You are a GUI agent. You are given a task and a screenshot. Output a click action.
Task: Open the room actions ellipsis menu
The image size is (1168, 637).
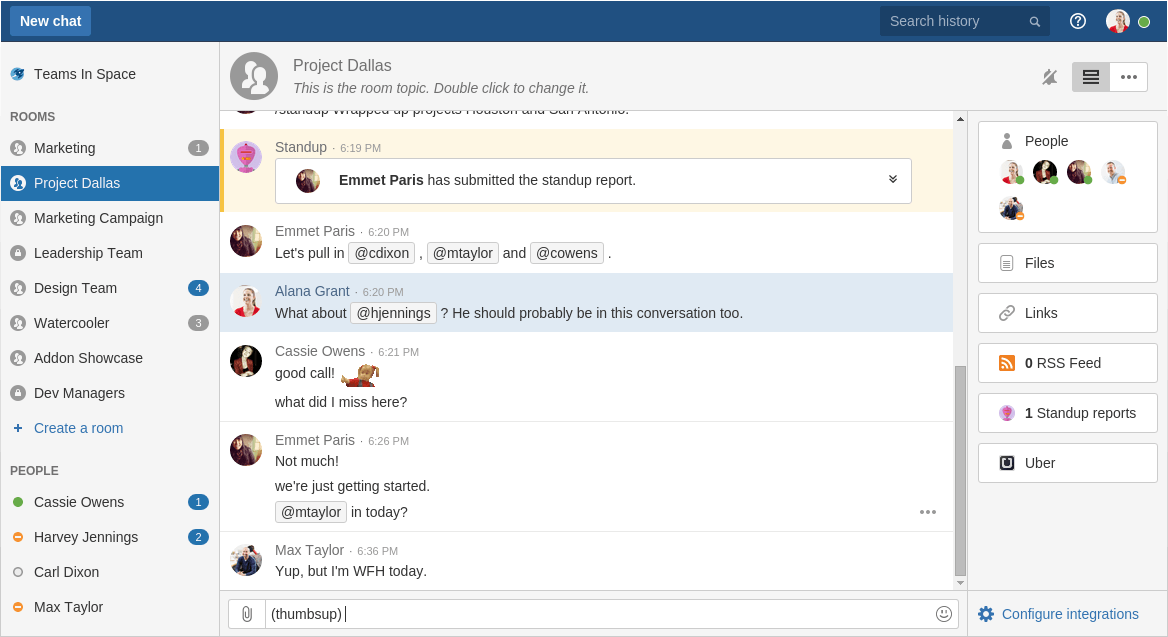pos(1129,77)
